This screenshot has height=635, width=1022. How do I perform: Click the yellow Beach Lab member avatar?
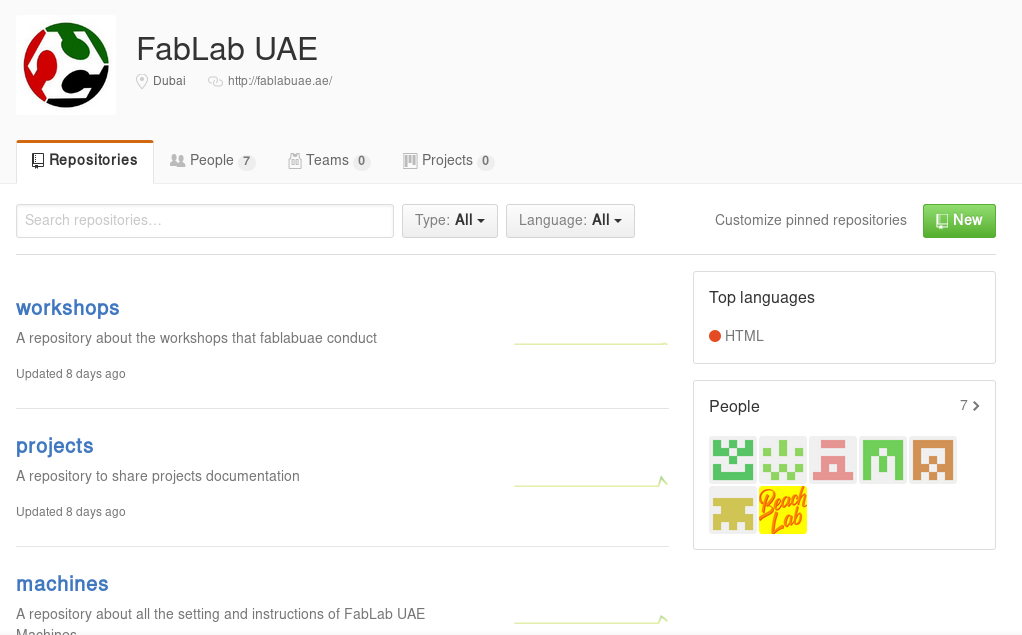point(783,510)
